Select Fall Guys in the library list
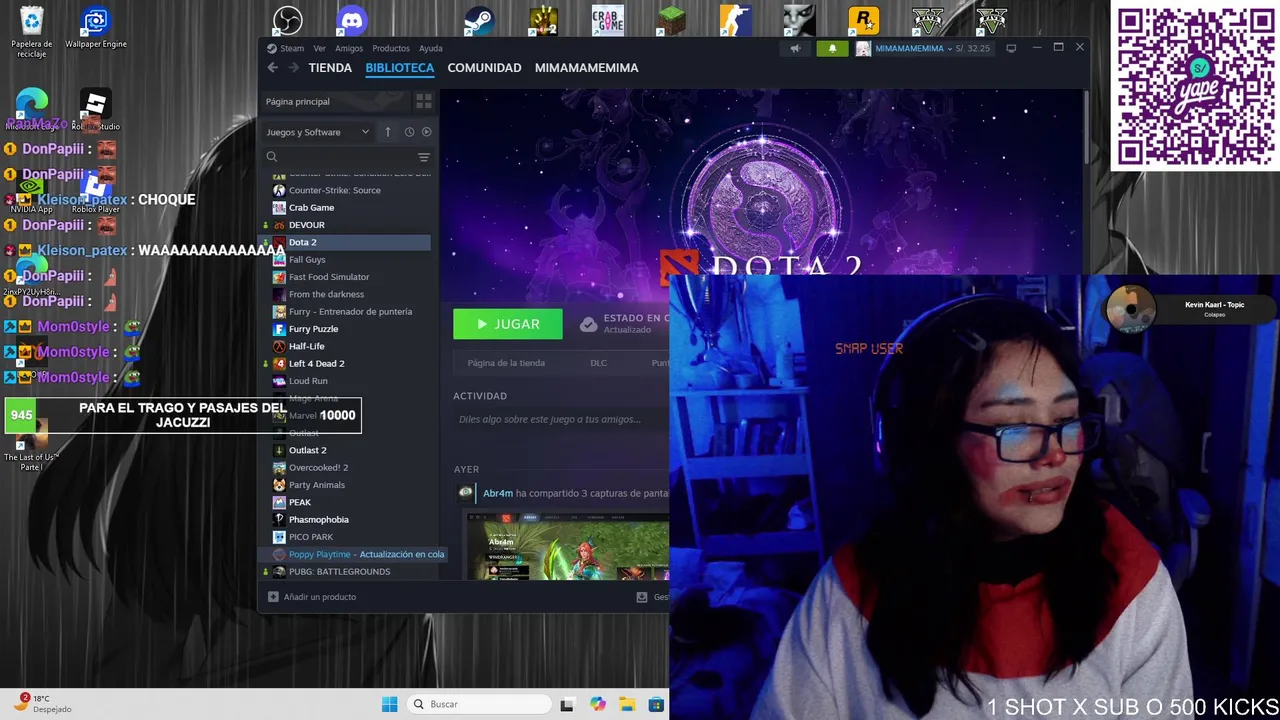 point(307,260)
